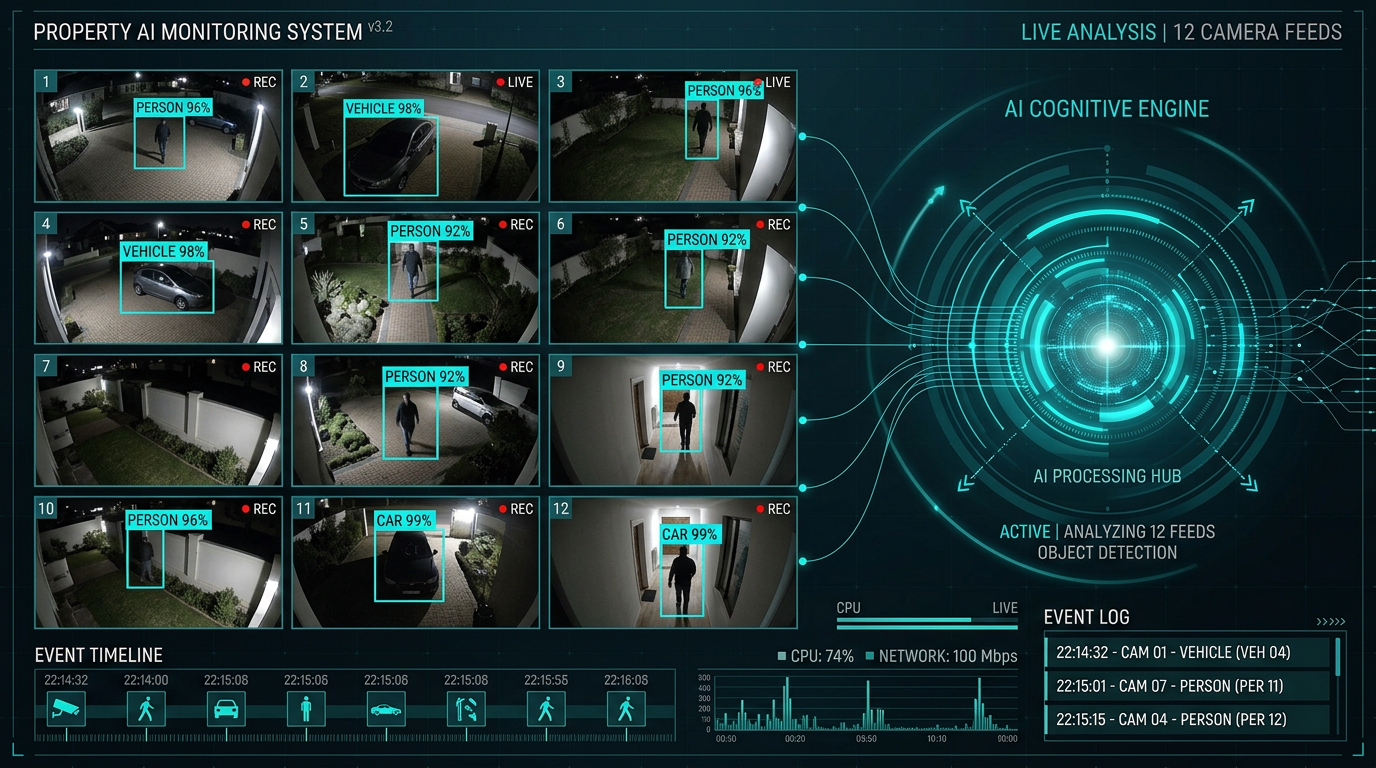Image resolution: width=1376 pixels, height=768 pixels.
Task: Open camera feed 7 thumbnail
Action: tap(158, 420)
